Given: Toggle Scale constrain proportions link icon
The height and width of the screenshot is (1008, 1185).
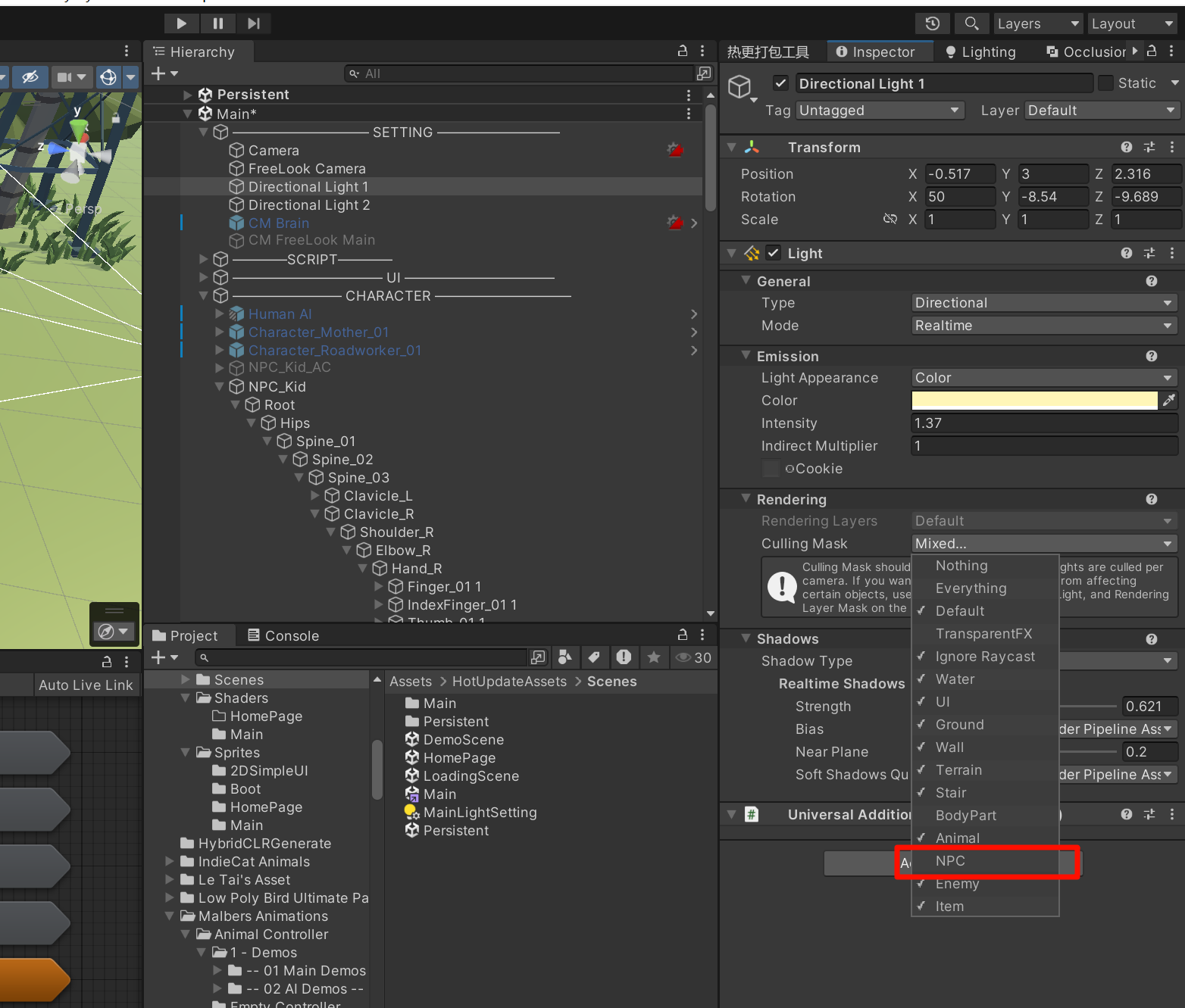Looking at the screenshot, I should click(890, 219).
